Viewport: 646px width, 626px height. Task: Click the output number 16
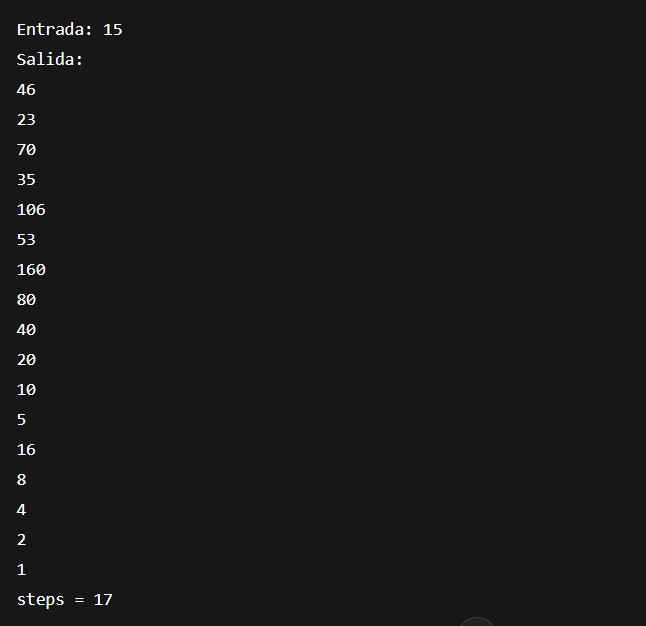click(26, 450)
